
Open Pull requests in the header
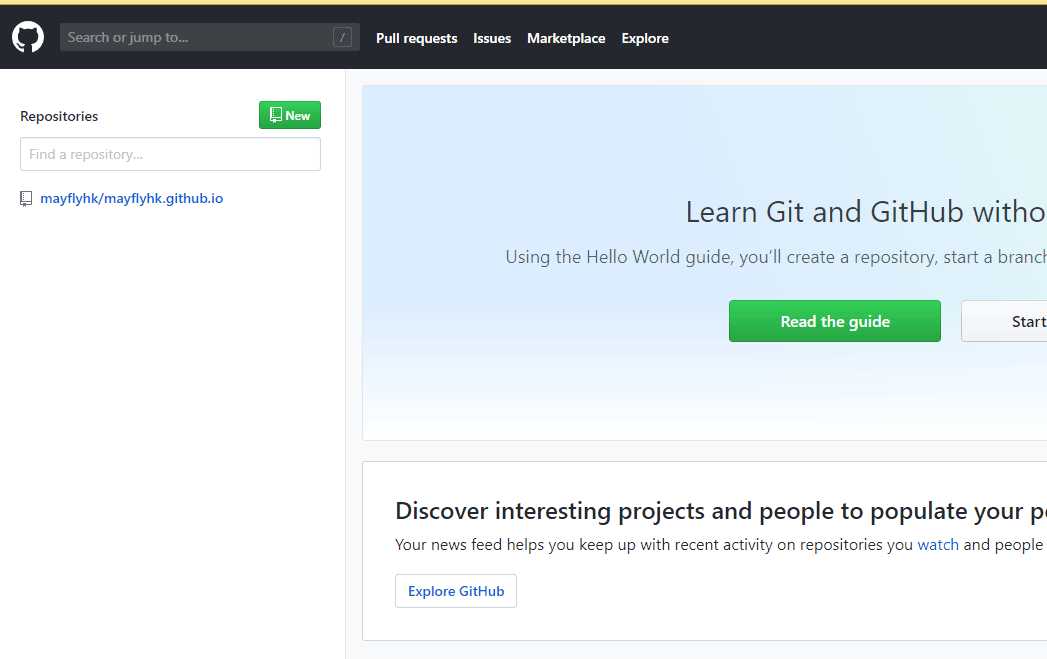(417, 38)
